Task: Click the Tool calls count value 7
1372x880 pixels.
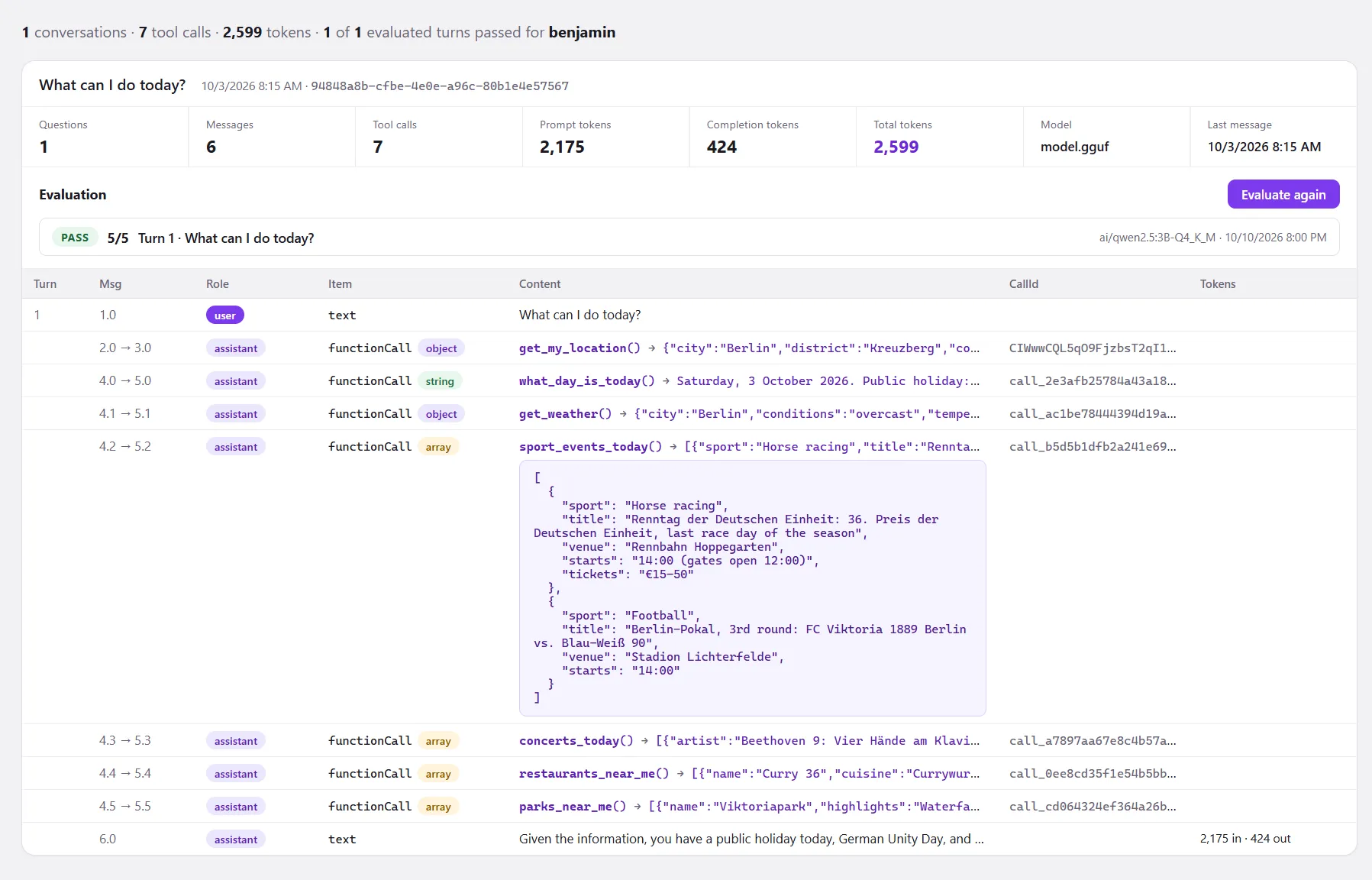Action: (x=378, y=147)
